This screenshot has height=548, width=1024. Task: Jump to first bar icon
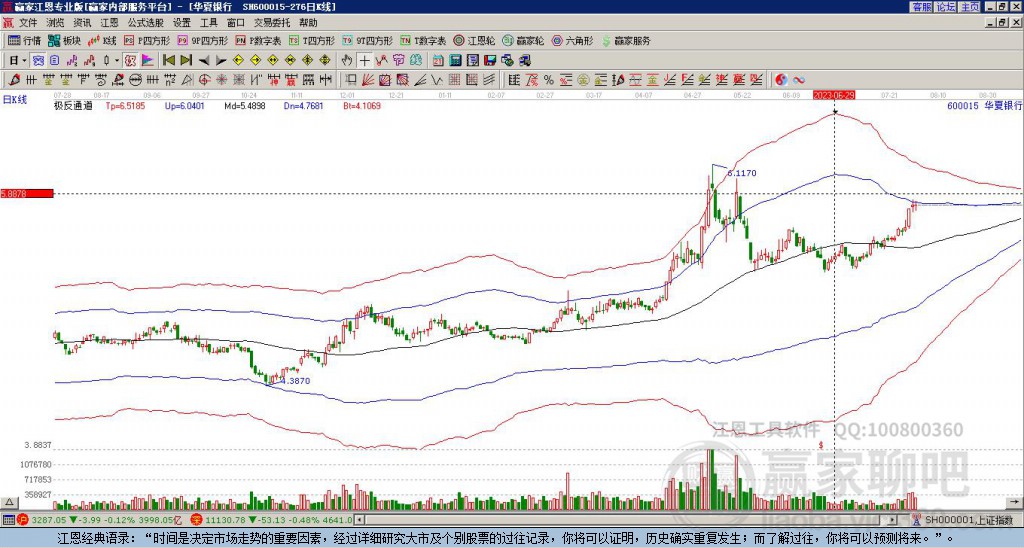168,60
